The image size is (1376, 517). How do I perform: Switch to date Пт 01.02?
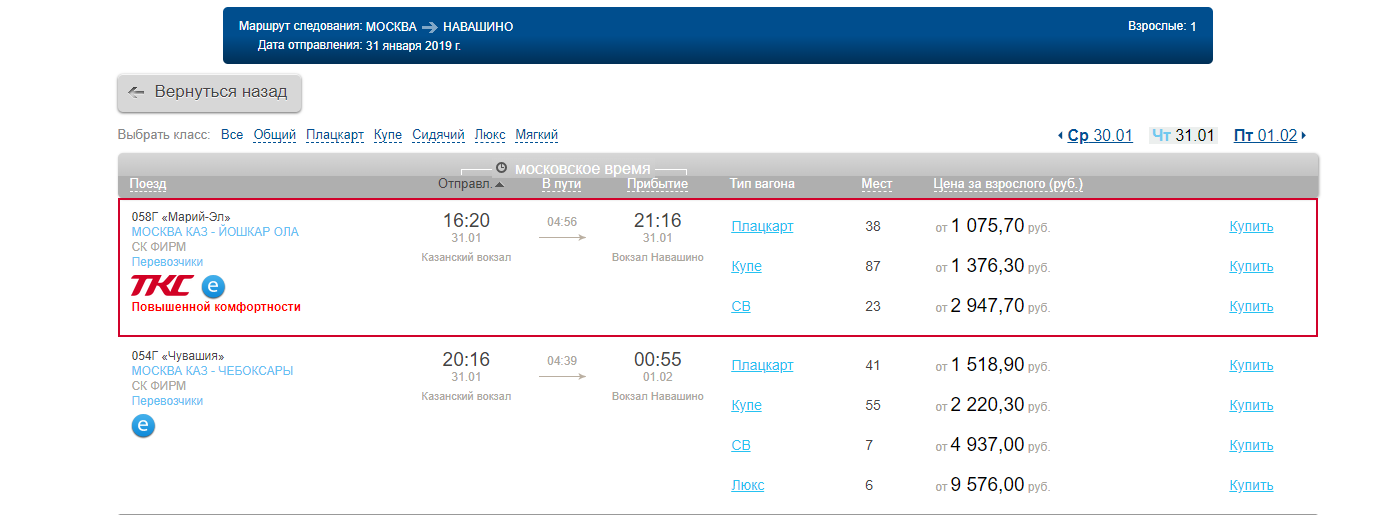1265,136
